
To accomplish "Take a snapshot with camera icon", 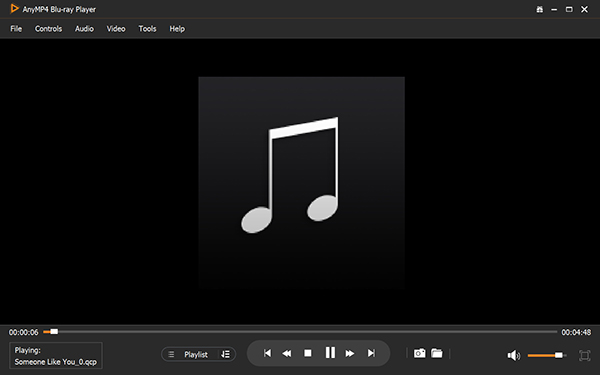I will [x=419, y=353].
